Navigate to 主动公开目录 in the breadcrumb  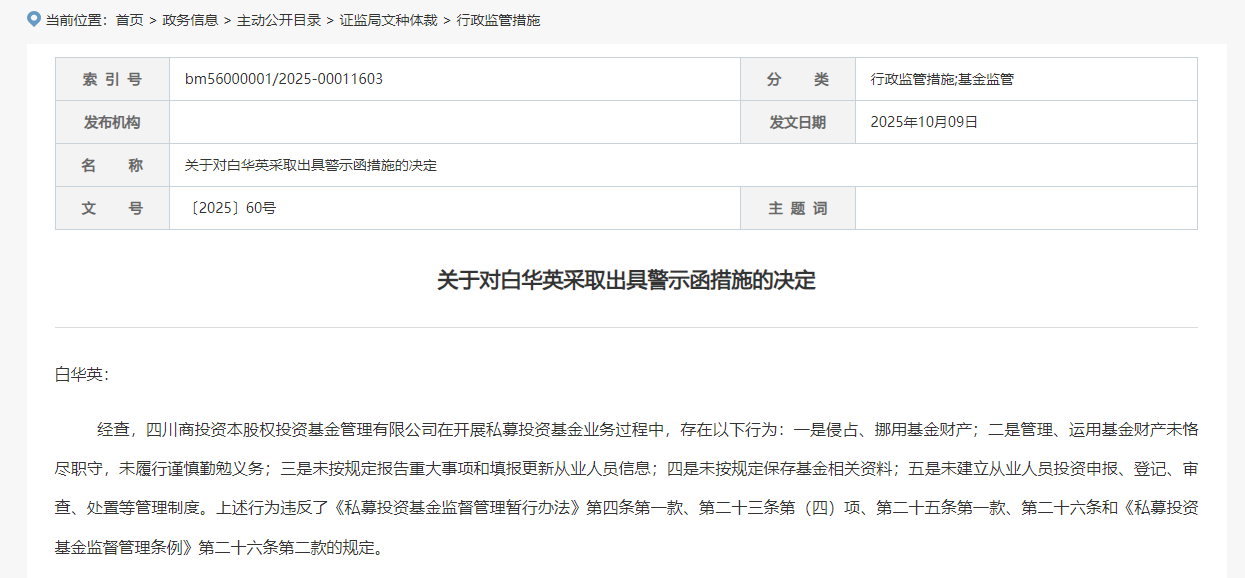tap(279, 20)
